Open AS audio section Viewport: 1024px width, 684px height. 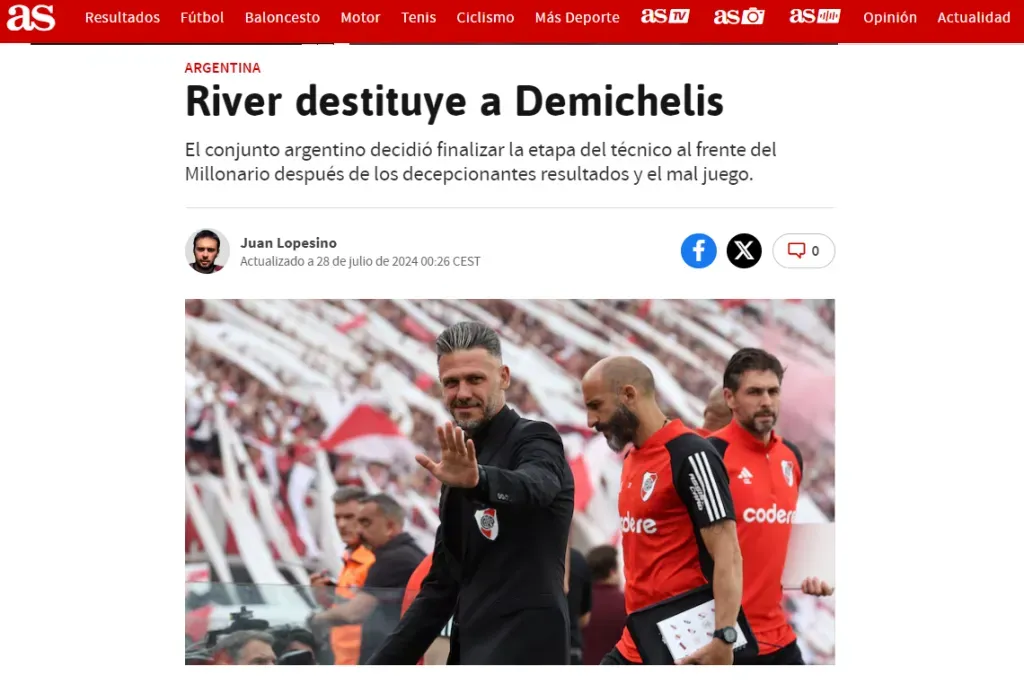(x=814, y=16)
